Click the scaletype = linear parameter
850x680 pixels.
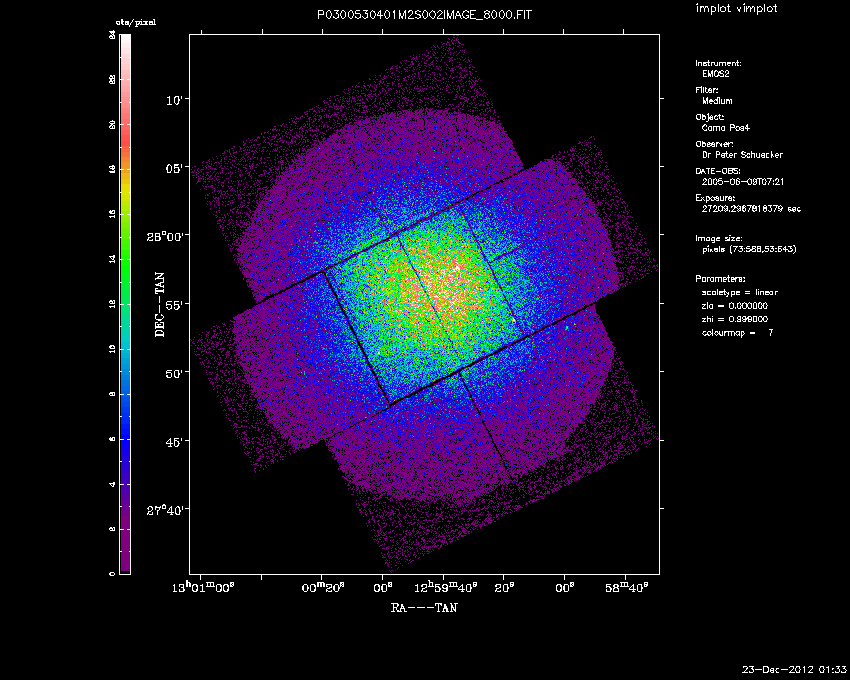[740, 292]
